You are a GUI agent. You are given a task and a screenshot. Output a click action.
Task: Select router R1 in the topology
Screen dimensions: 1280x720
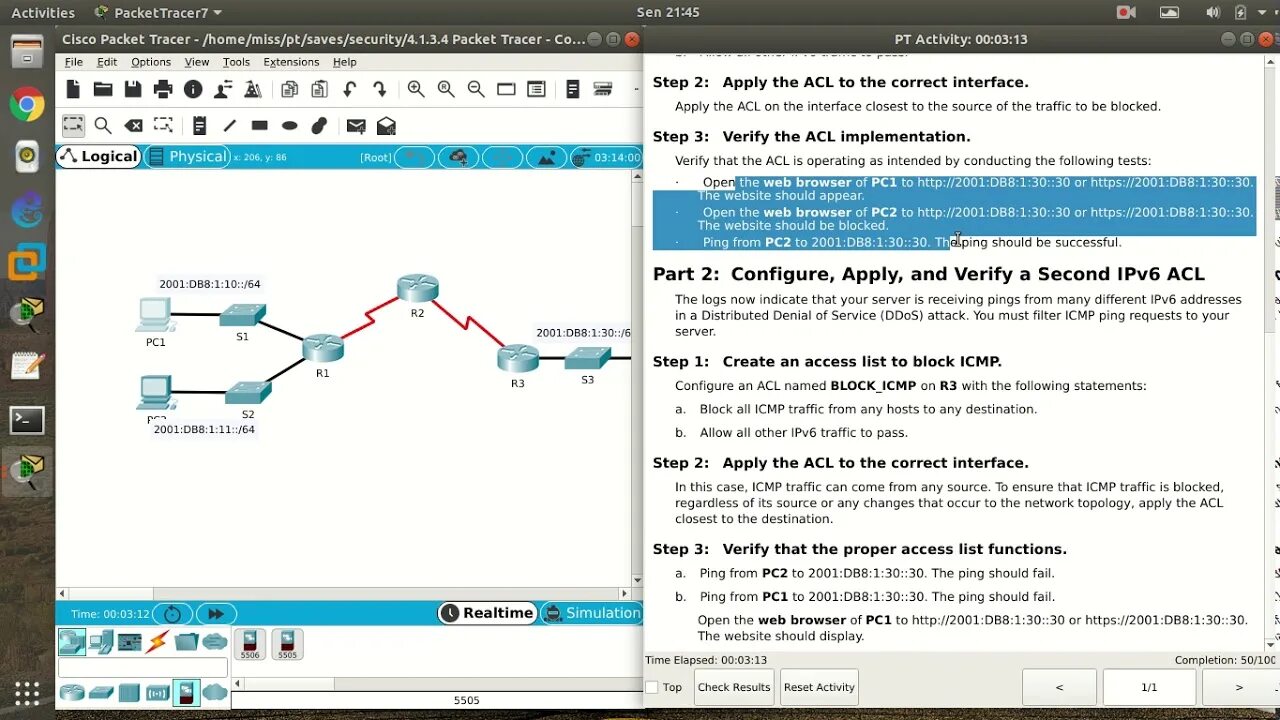pyautogui.click(x=323, y=349)
